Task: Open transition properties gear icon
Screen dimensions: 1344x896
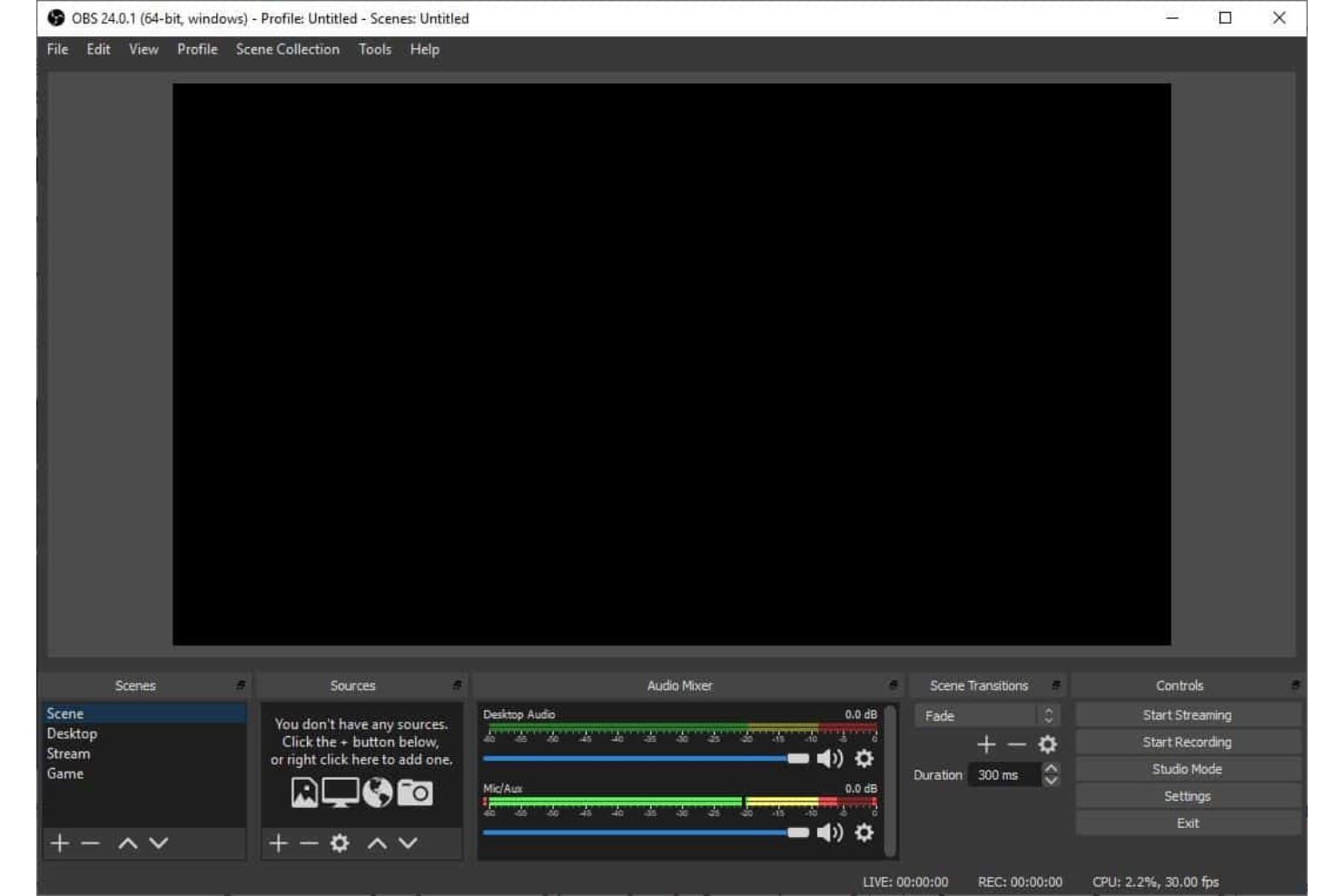Action: [1049, 744]
